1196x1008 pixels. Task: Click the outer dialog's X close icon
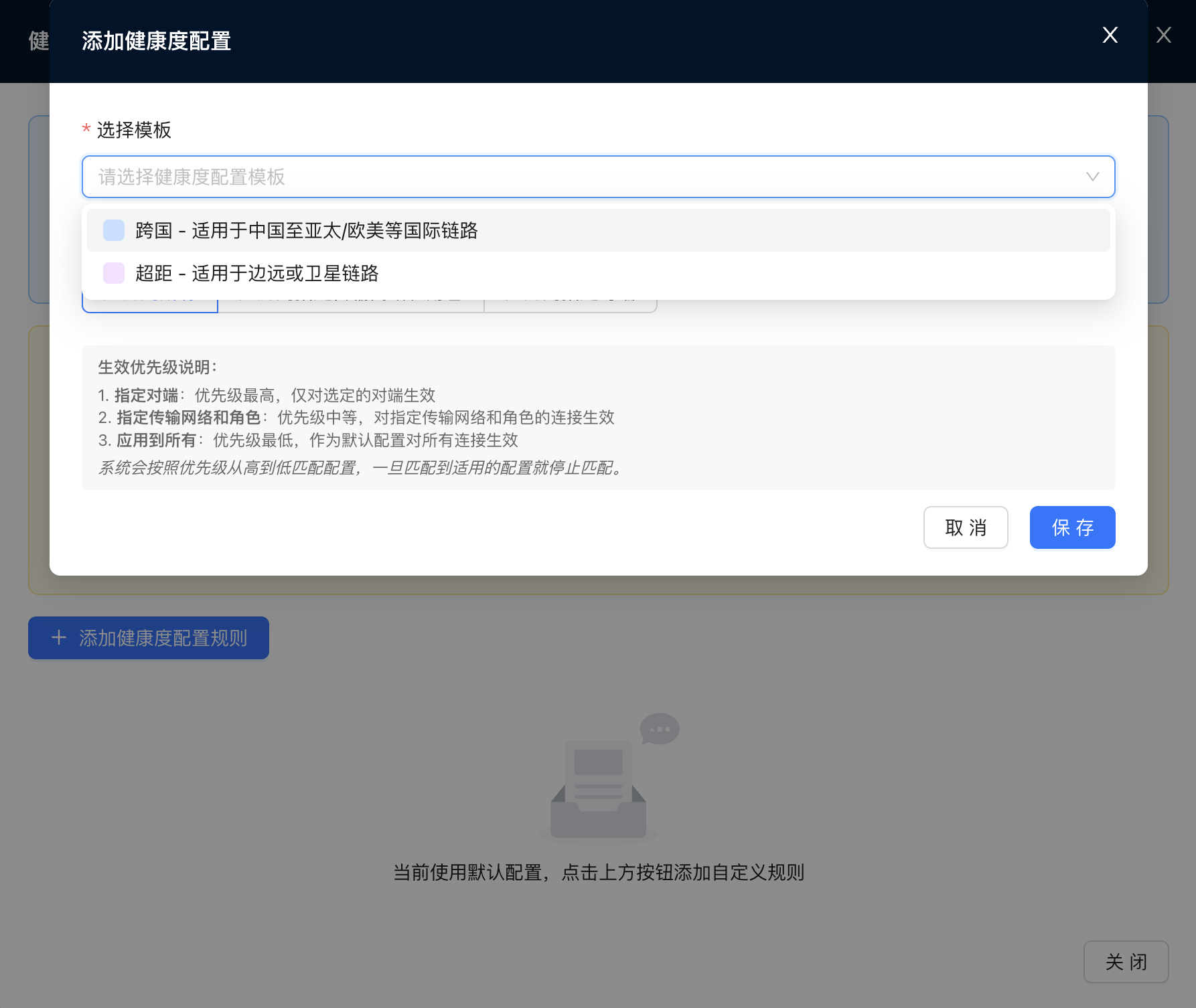1165,35
